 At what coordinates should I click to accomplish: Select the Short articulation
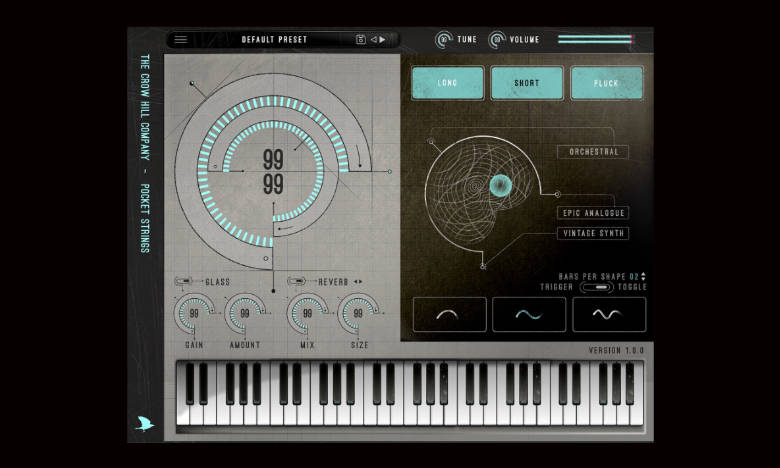[x=527, y=83]
